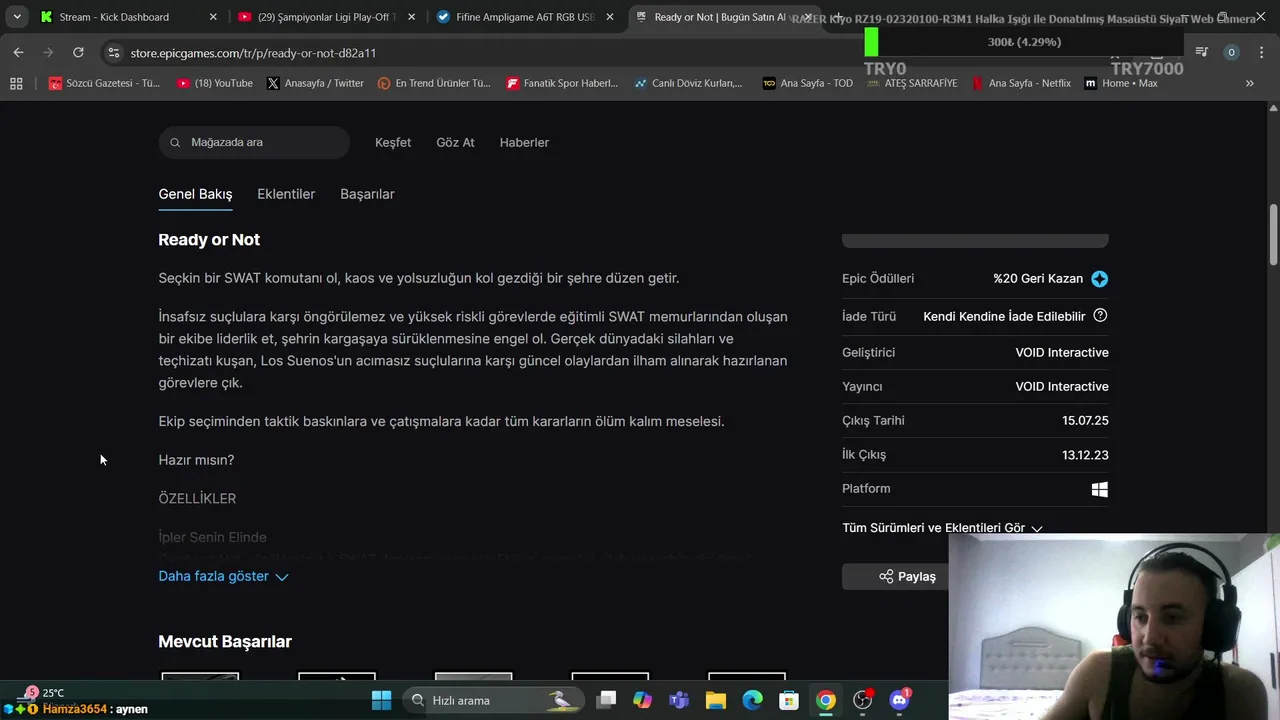Close the Fifine Ampligame A6T tab
Image resolution: width=1280 pixels, height=720 pixels.
[x=610, y=17]
